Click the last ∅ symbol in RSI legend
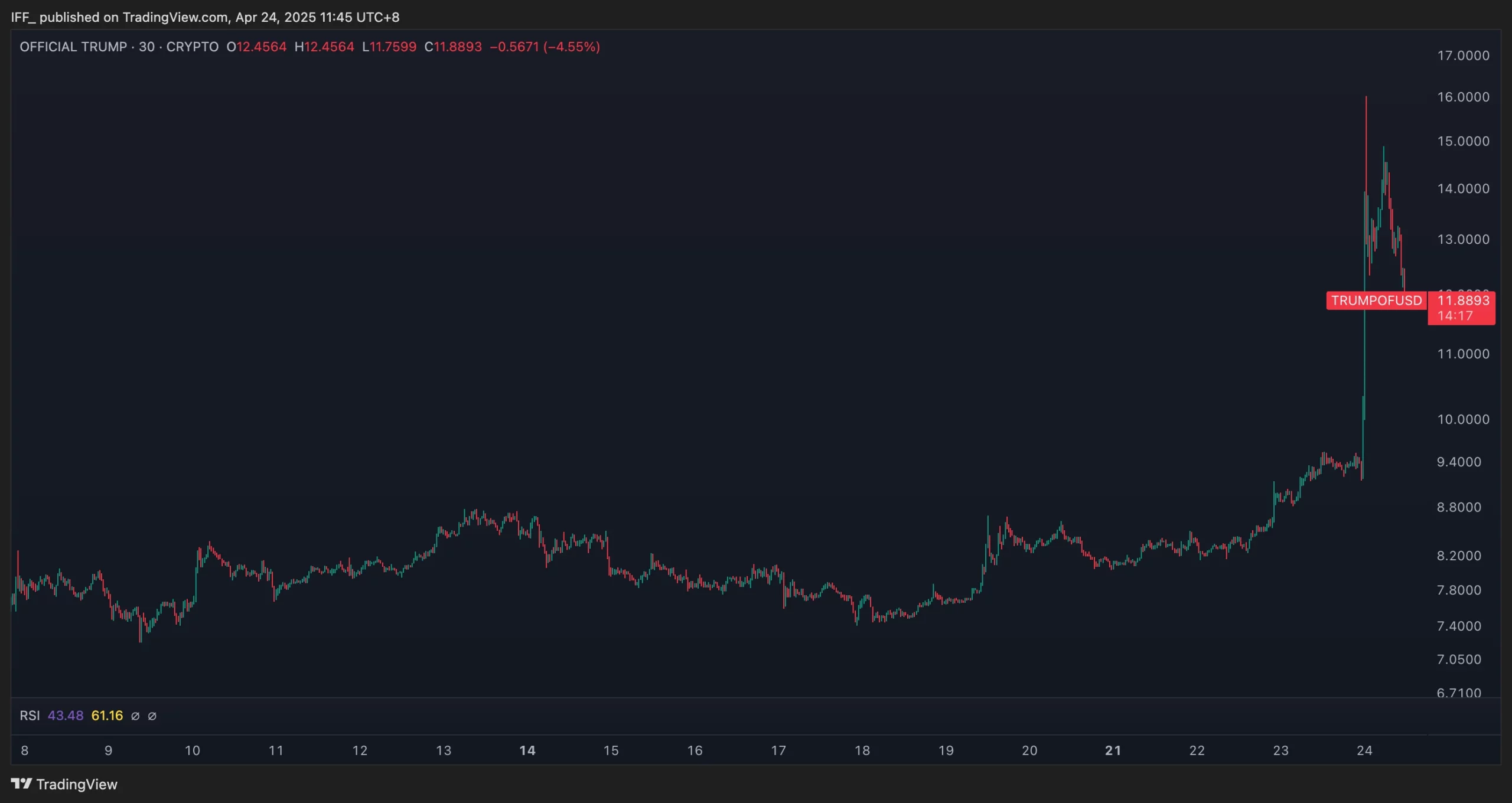Screen dimensions: 1512x803 (x=152, y=716)
